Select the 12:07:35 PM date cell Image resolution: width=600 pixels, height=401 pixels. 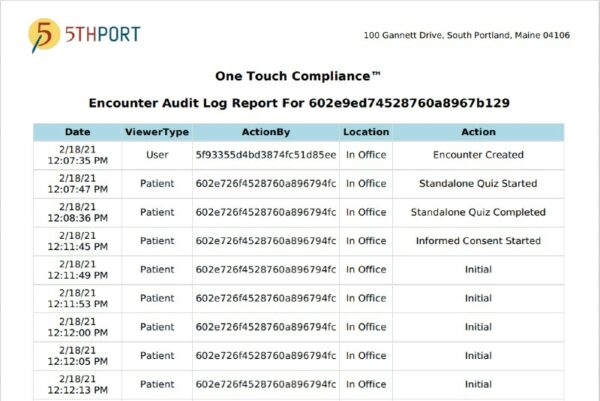tap(77, 155)
